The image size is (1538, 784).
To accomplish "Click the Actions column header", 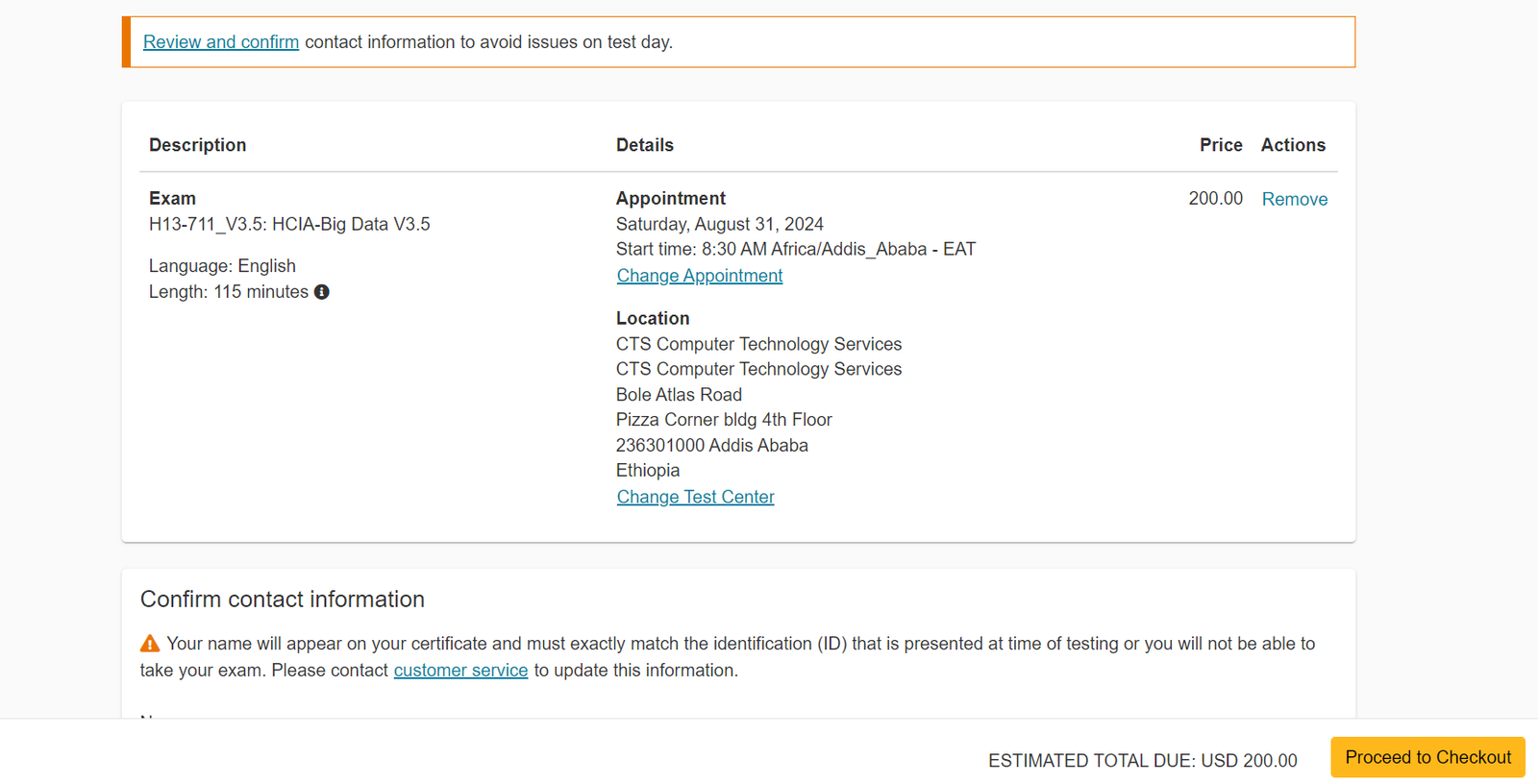I will tap(1293, 145).
